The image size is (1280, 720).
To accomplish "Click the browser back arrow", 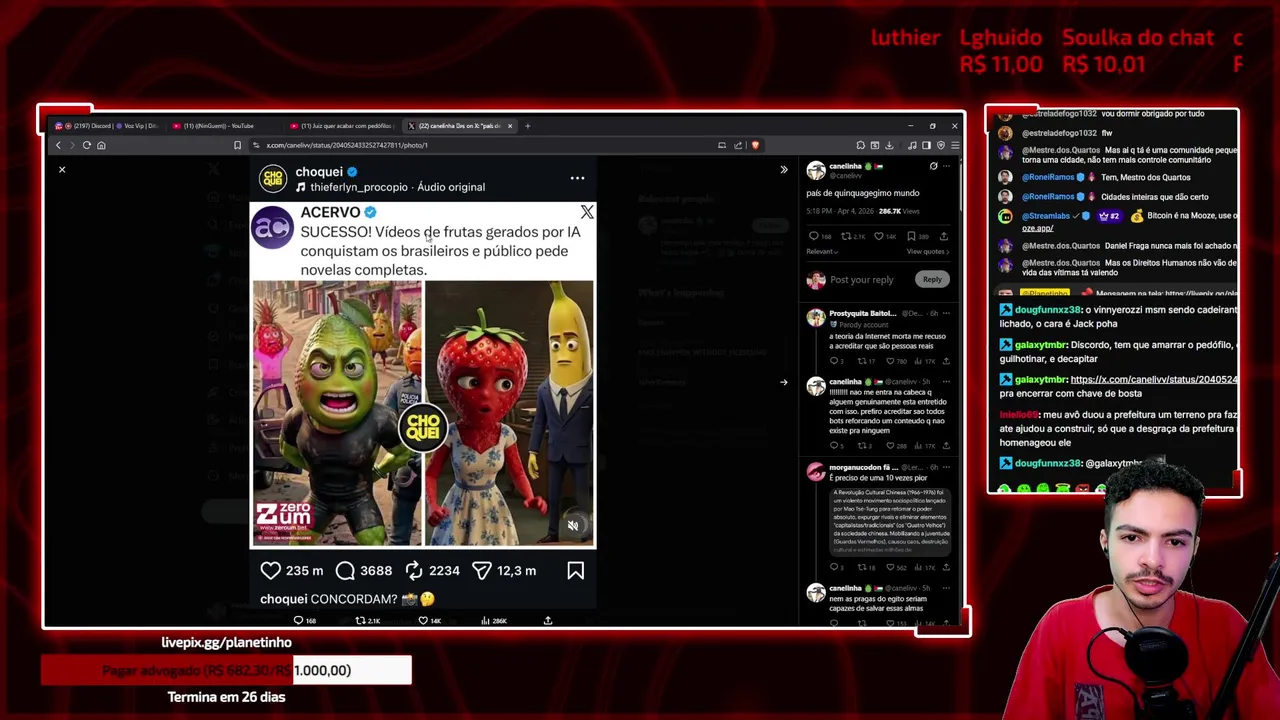I will [58, 145].
